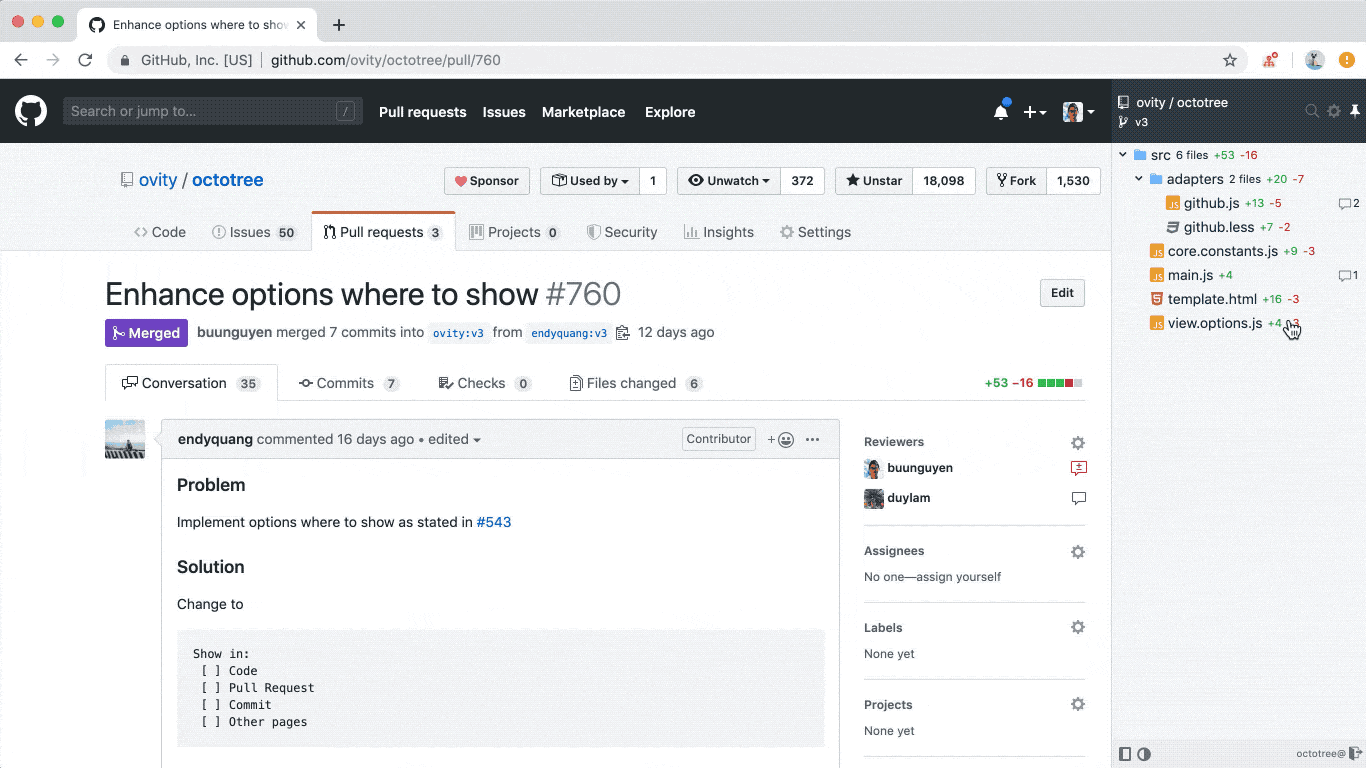
Task: Add reaction smiley on comment
Action: [781, 439]
